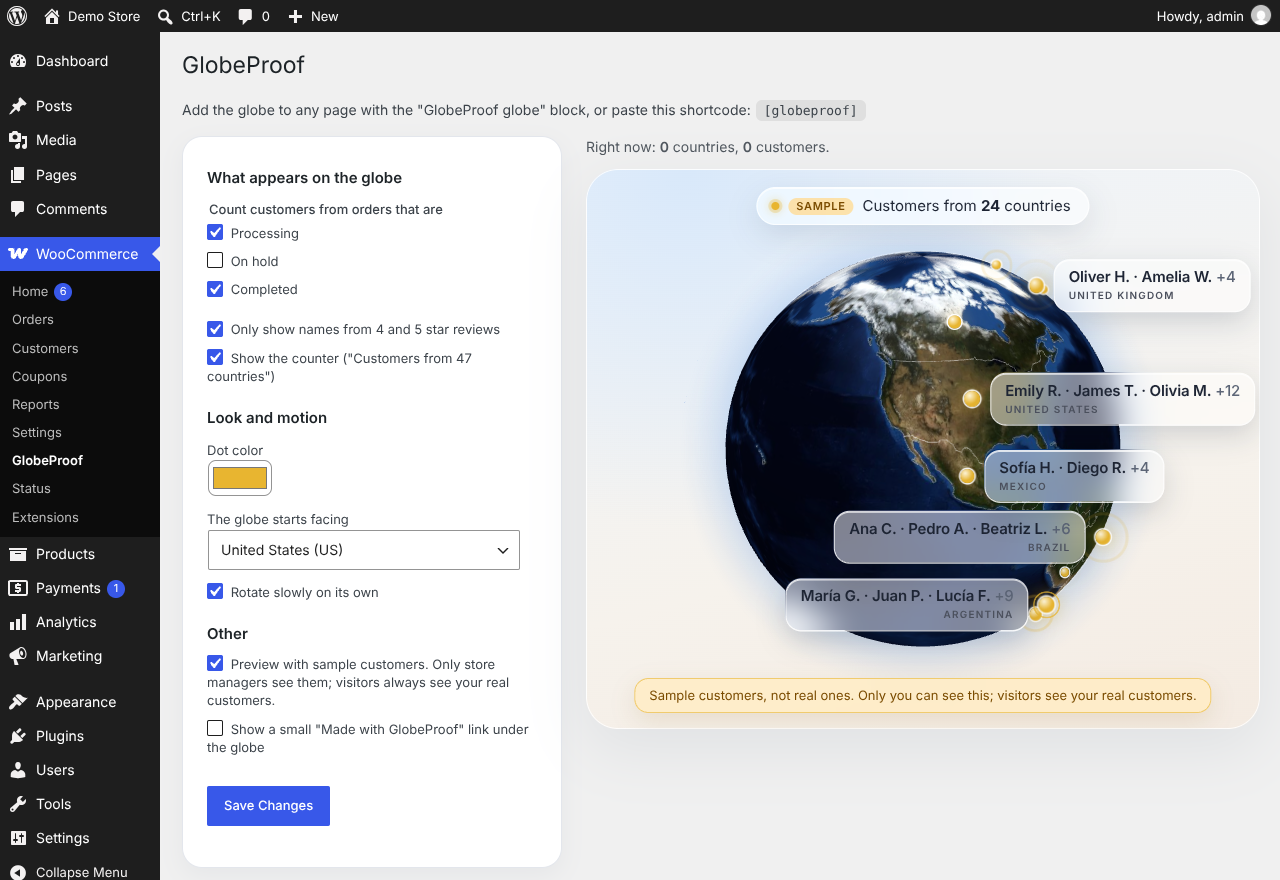
Task: Open WooCommerce Customers submenu item
Action: 45,348
